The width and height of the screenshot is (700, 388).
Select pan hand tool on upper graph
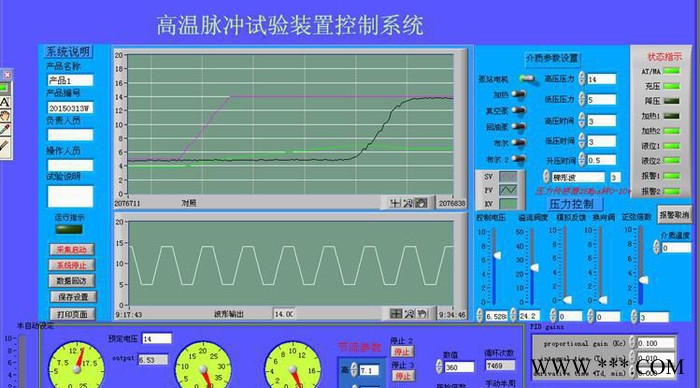[421, 203]
